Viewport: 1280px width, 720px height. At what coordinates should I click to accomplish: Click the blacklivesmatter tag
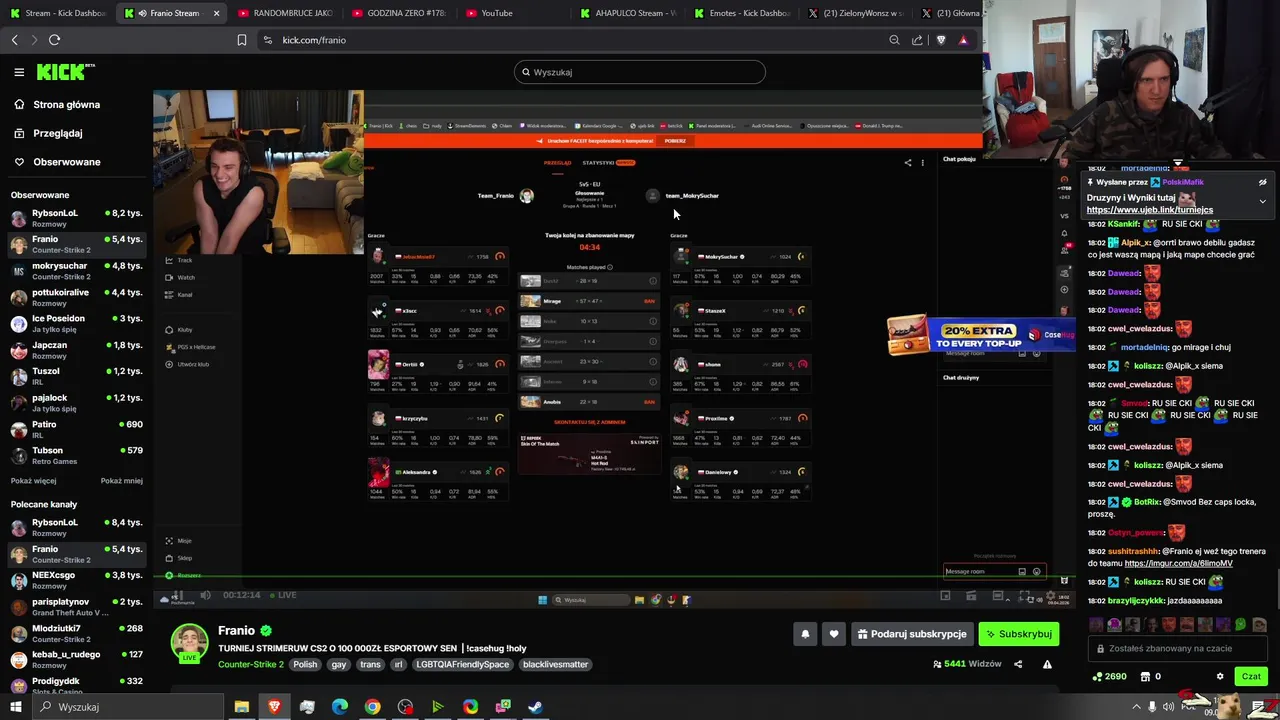click(555, 664)
